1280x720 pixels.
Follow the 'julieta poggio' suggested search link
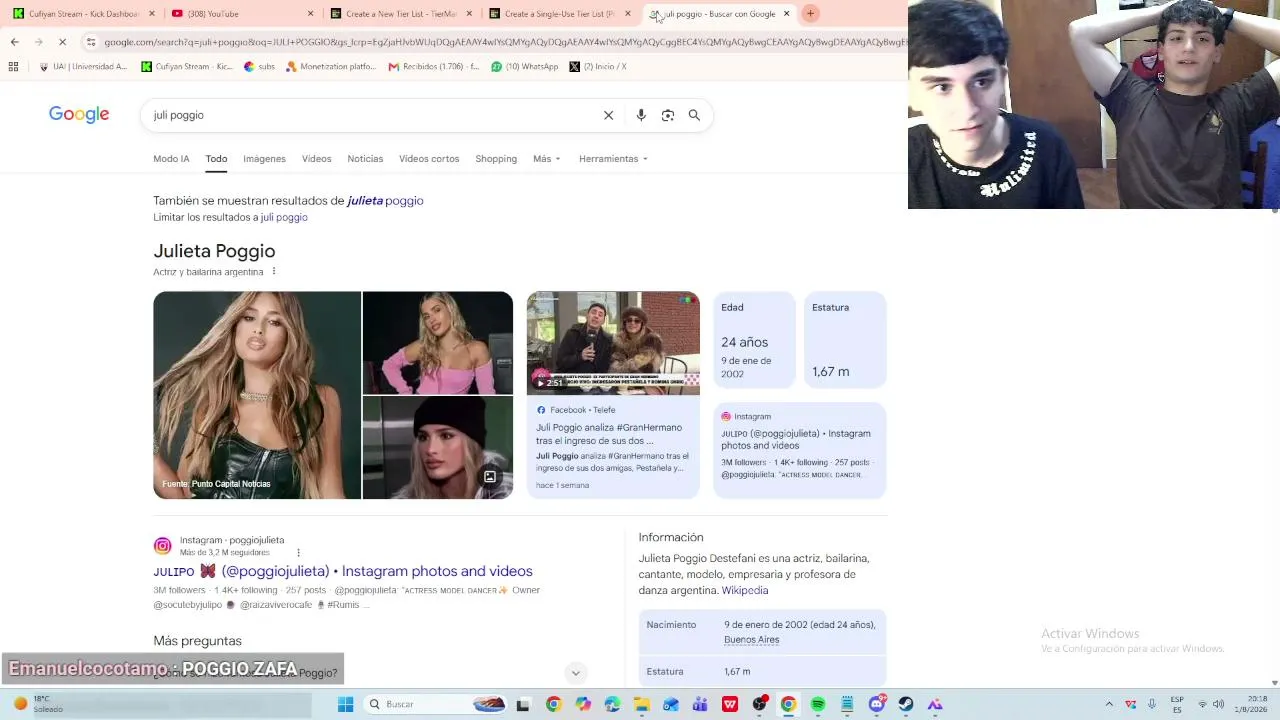pos(385,201)
